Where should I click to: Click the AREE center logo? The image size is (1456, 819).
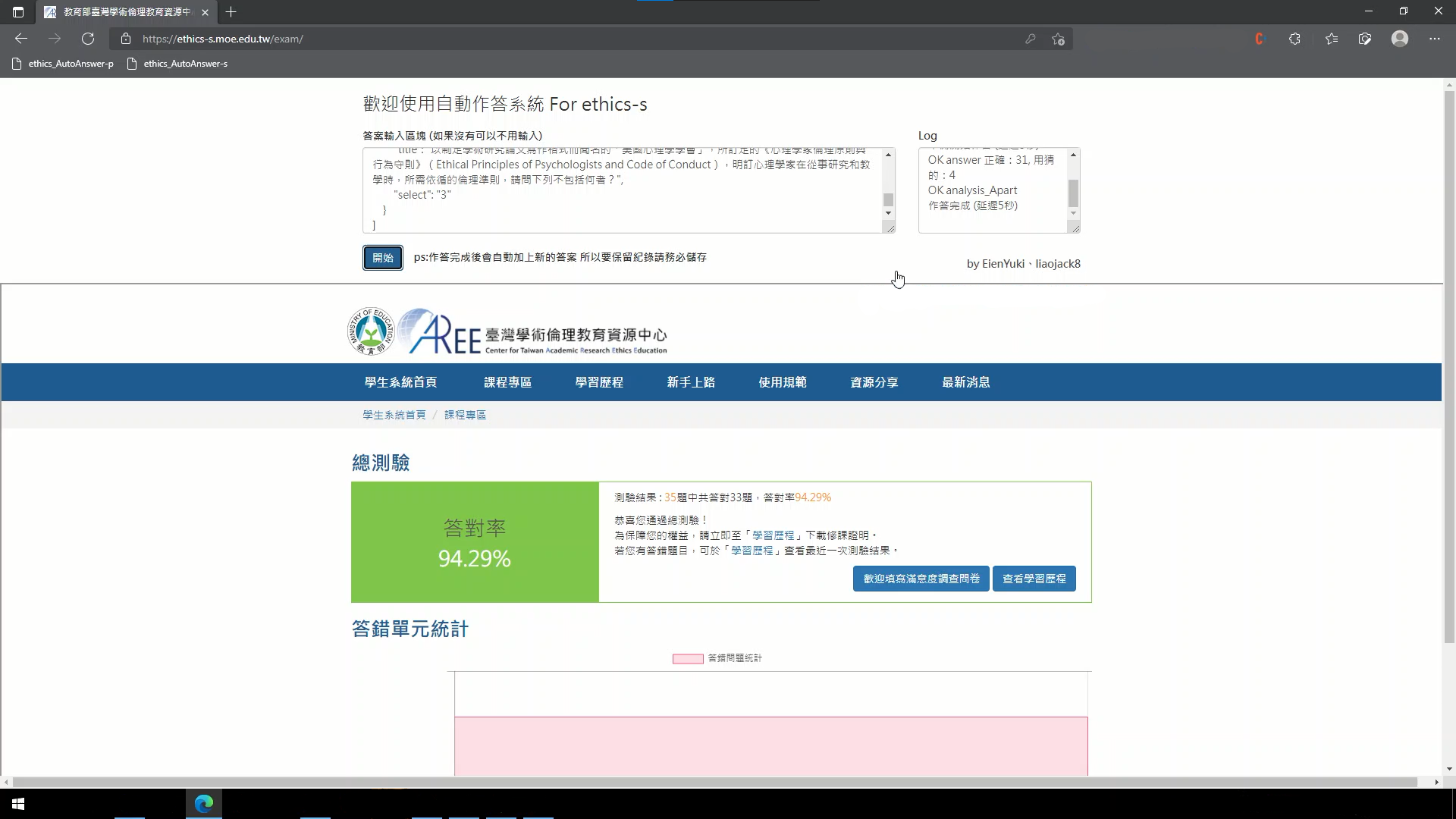[508, 331]
